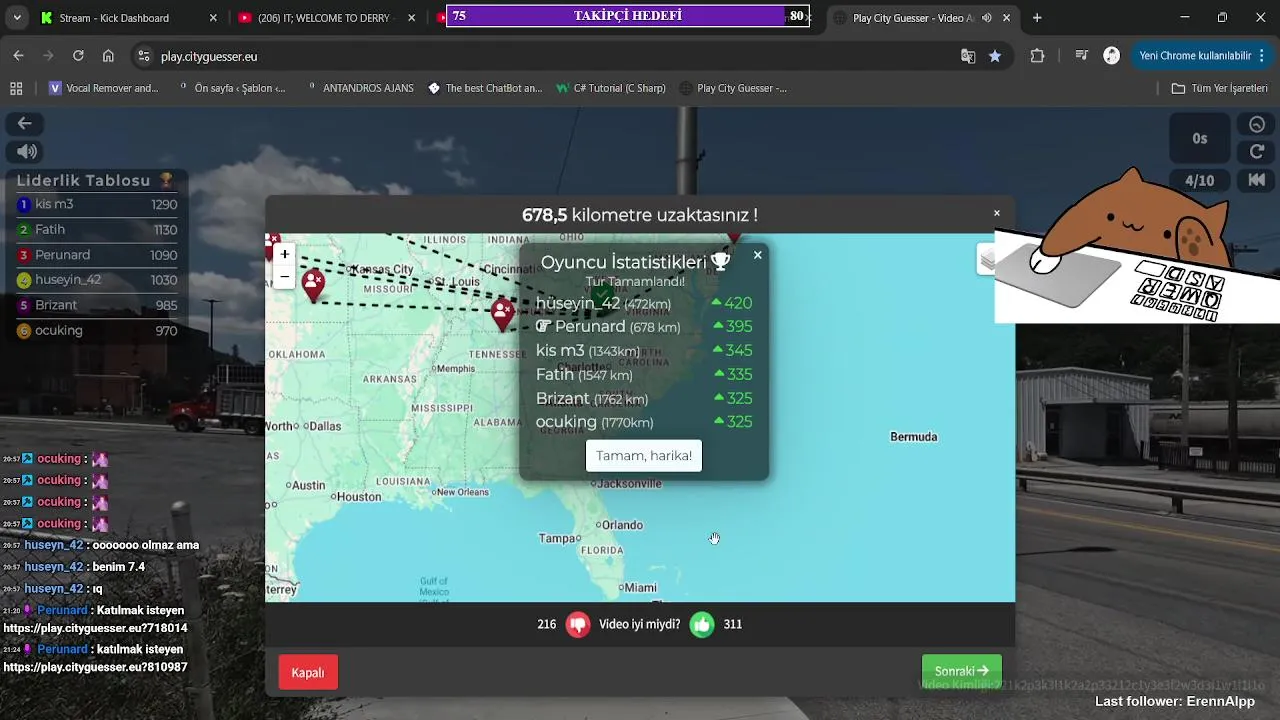Open a new browser tab

click(x=1037, y=18)
